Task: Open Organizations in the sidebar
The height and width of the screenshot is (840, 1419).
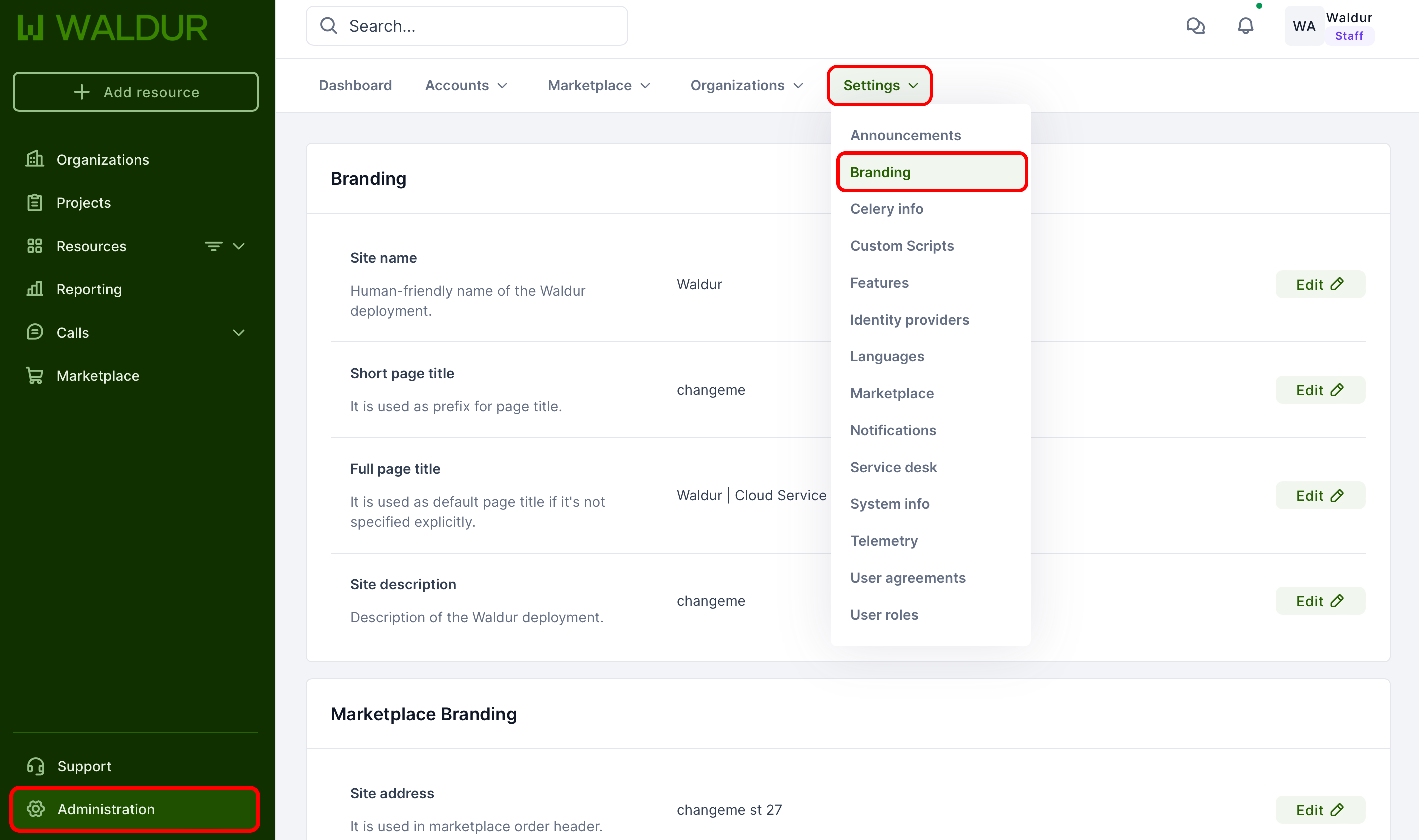Action: click(102, 160)
